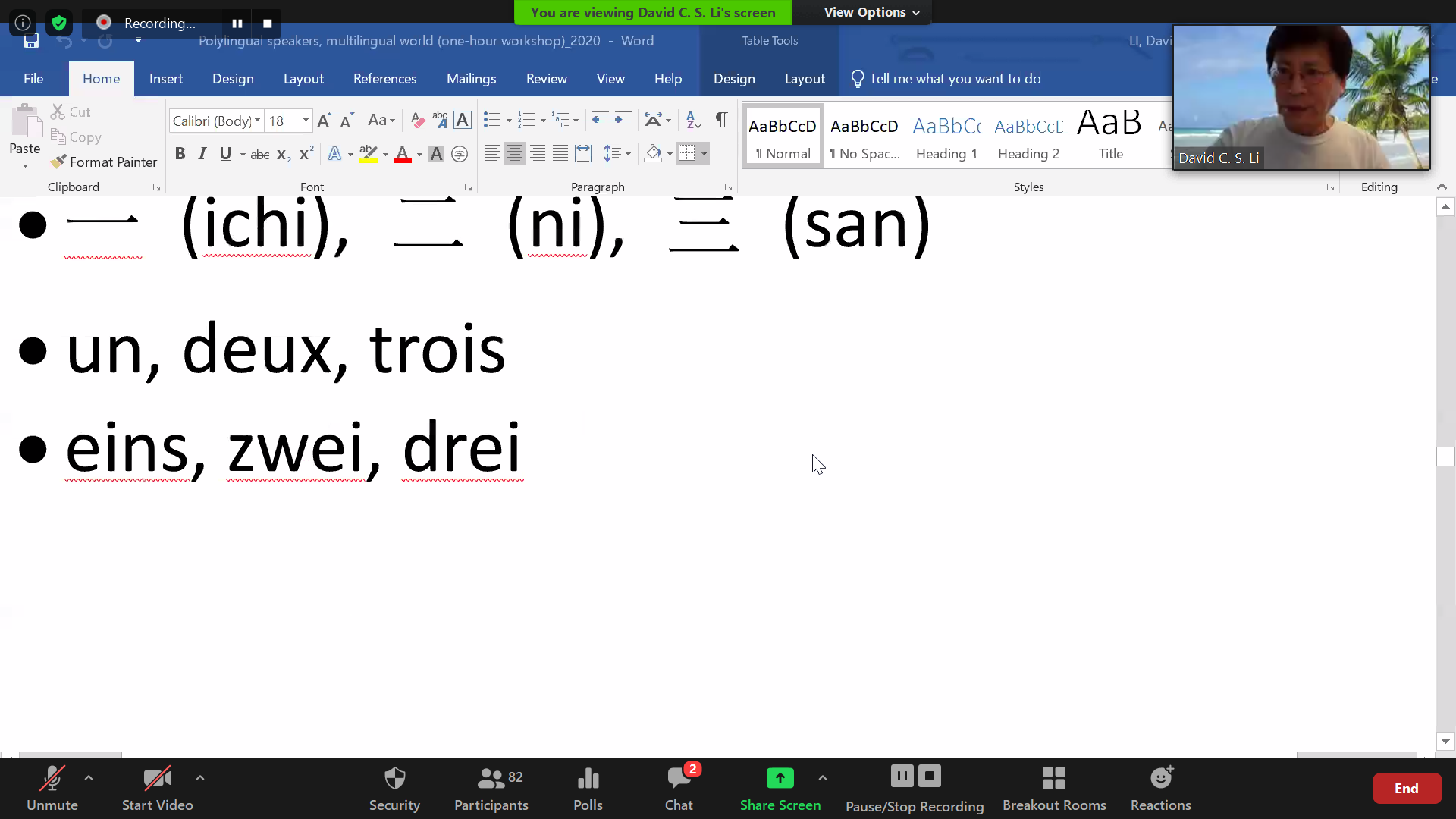This screenshot has width=1456, height=819.
Task: Open the Insert ribbon tab
Action: coord(165,79)
